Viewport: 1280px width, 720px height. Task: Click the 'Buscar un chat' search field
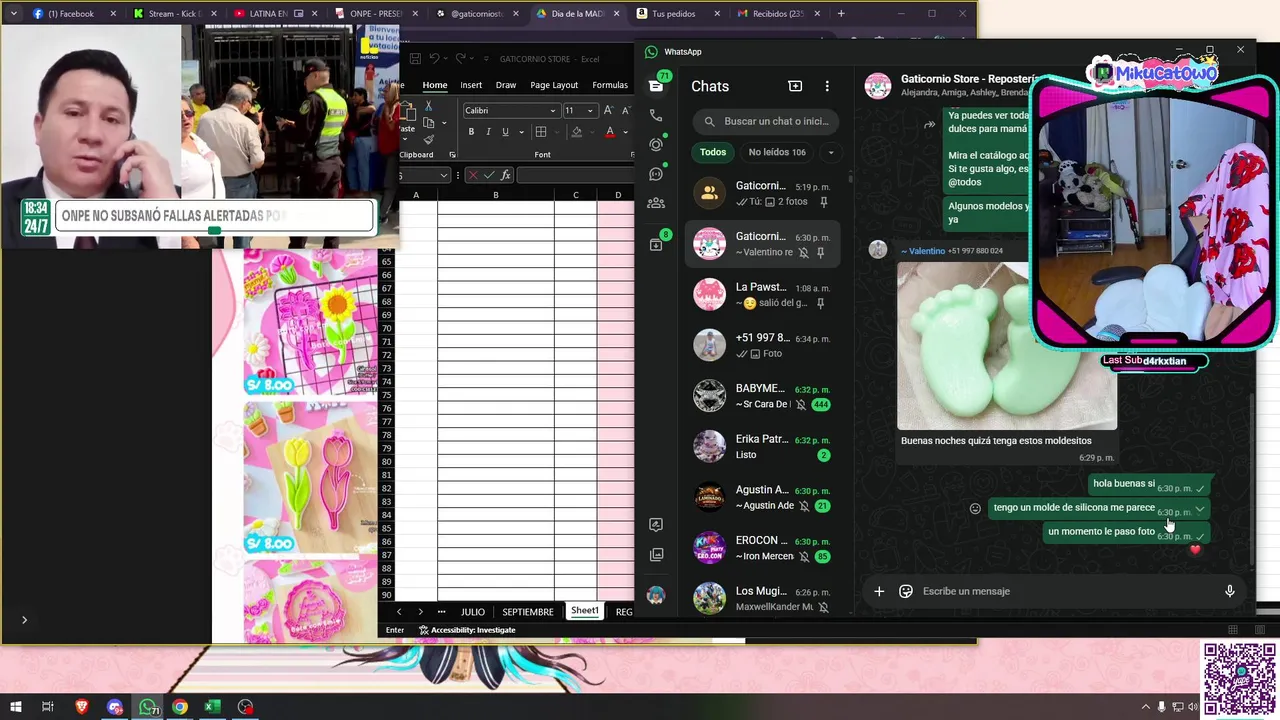[767, 121]
